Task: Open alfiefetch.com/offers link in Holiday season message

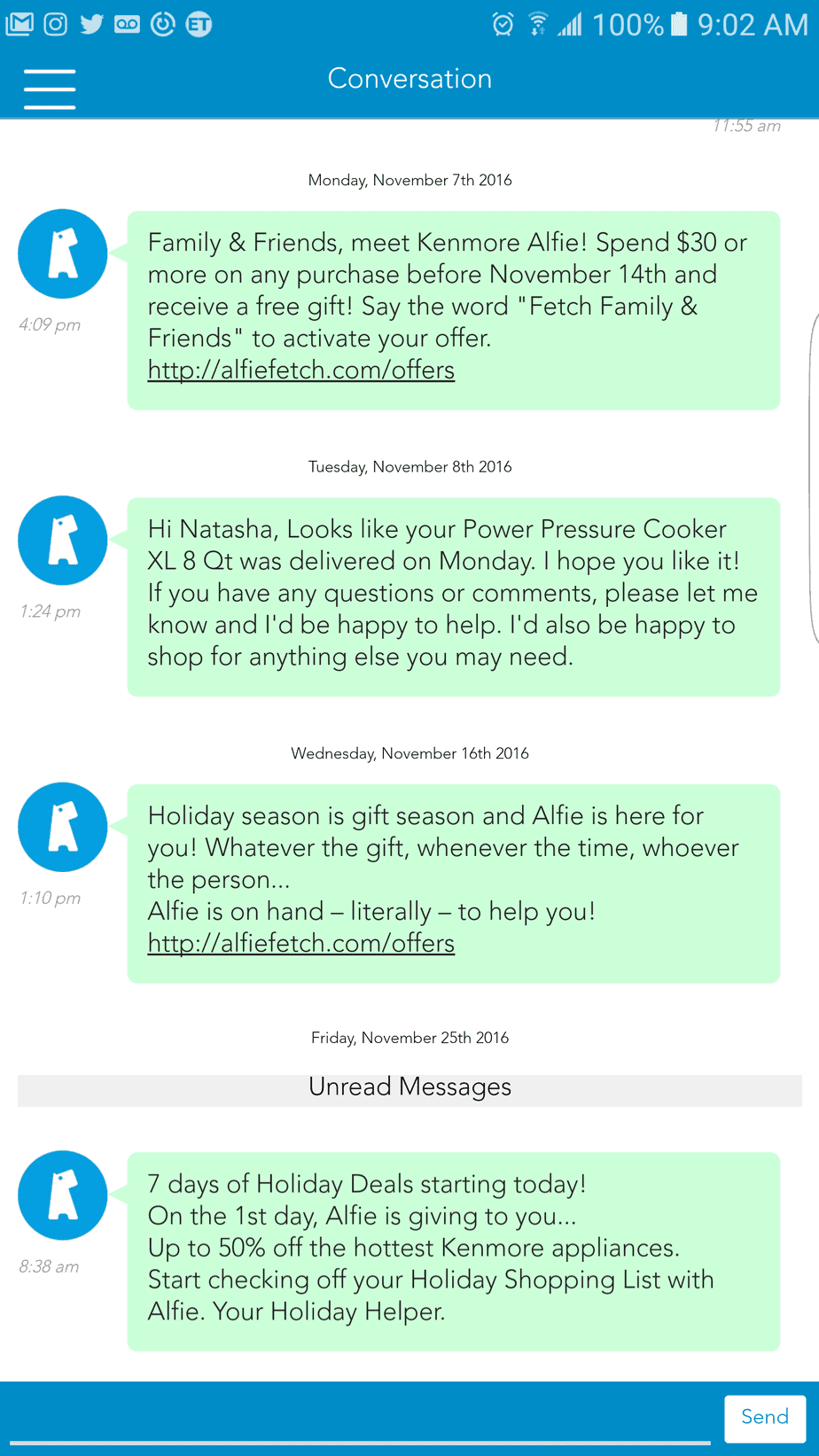Action: pyautogui.click(x=301, y=944)
